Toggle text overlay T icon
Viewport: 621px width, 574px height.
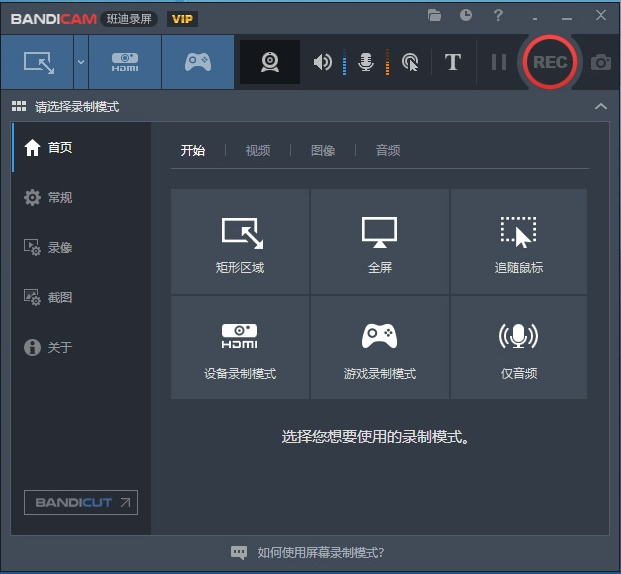tap(453, 62)
